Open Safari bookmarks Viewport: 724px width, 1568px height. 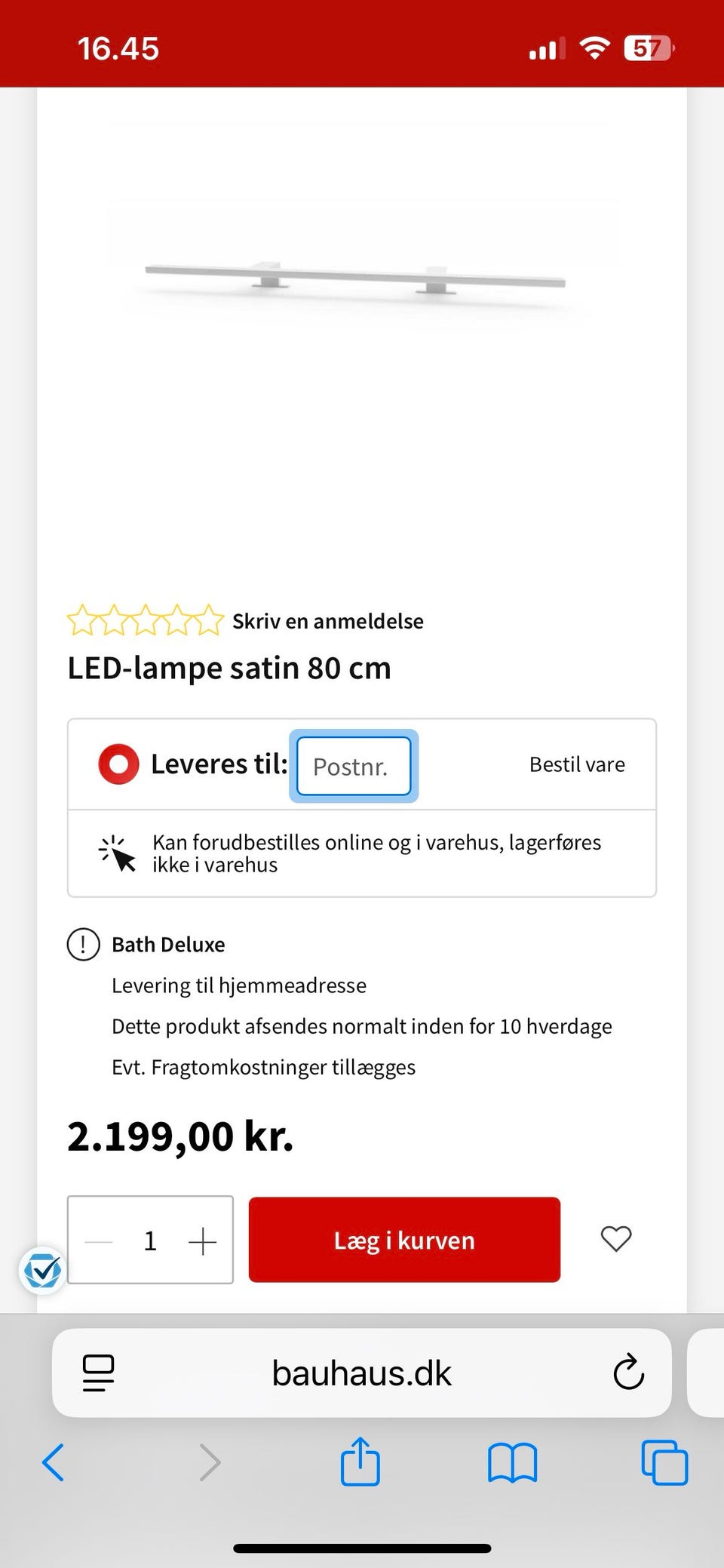tap(512, 1463)
